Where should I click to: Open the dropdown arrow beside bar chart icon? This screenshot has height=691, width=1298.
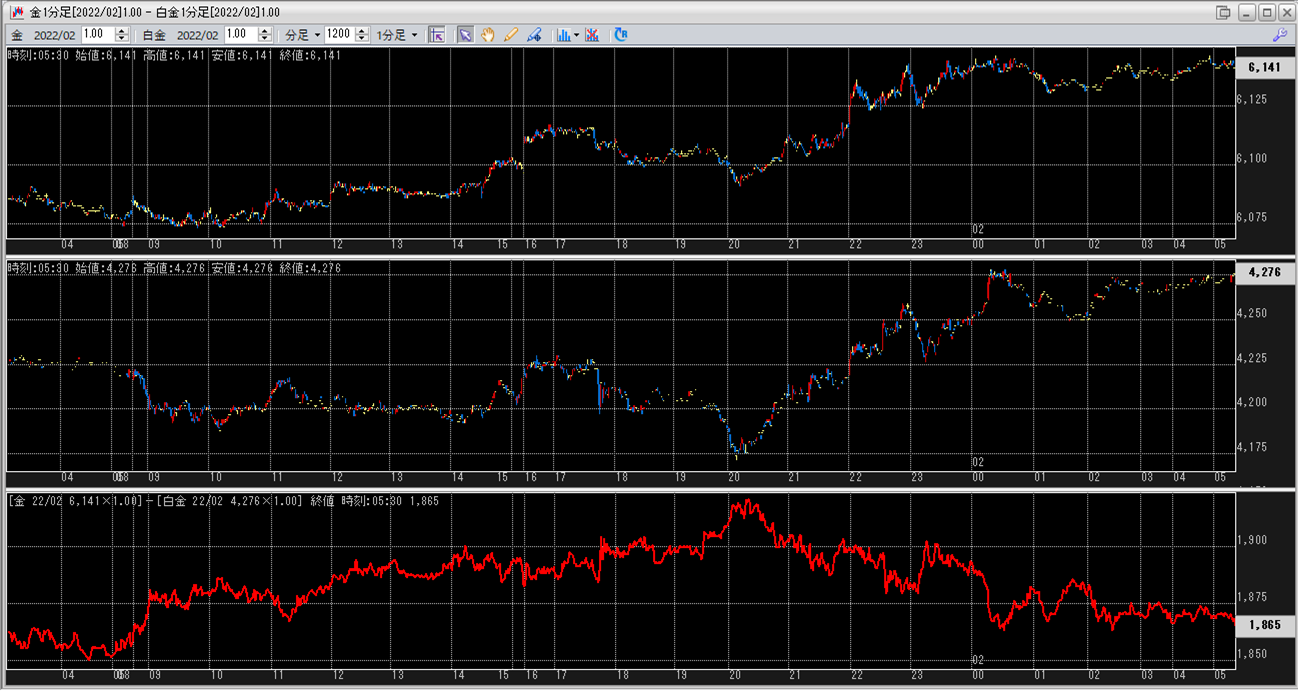[x=577, y=34]
